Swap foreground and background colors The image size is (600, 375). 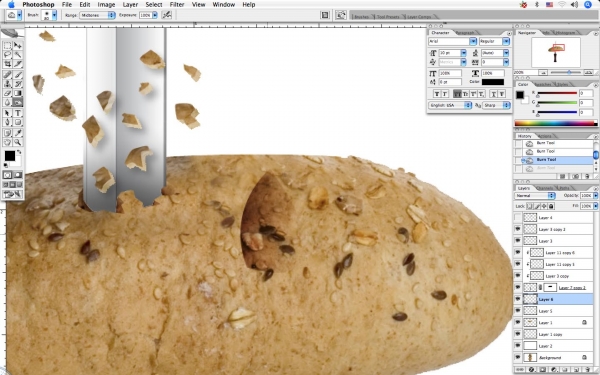(19, 152)
